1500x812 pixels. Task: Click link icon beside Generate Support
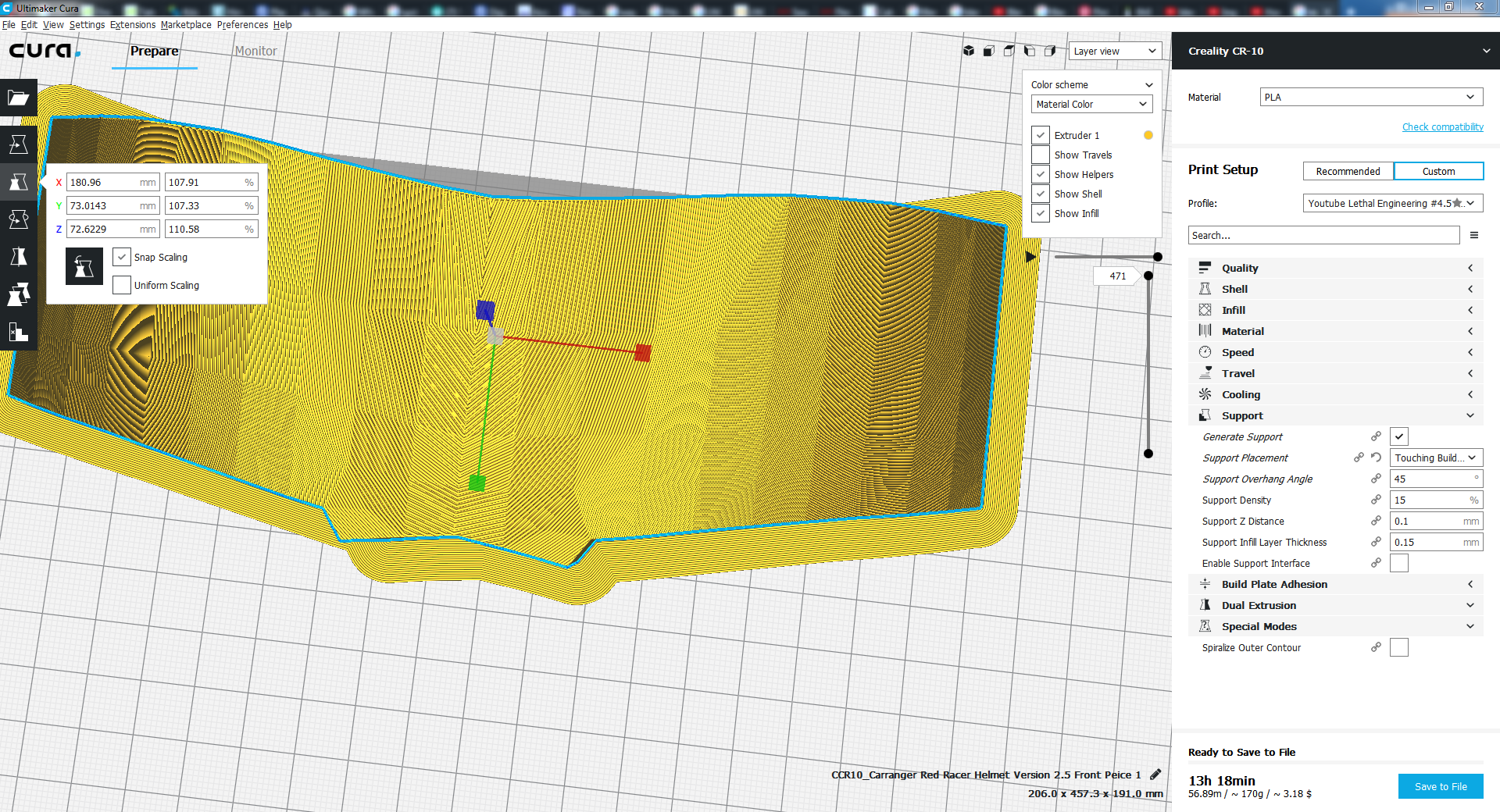pyautogui.click(x=1376, y=436)
